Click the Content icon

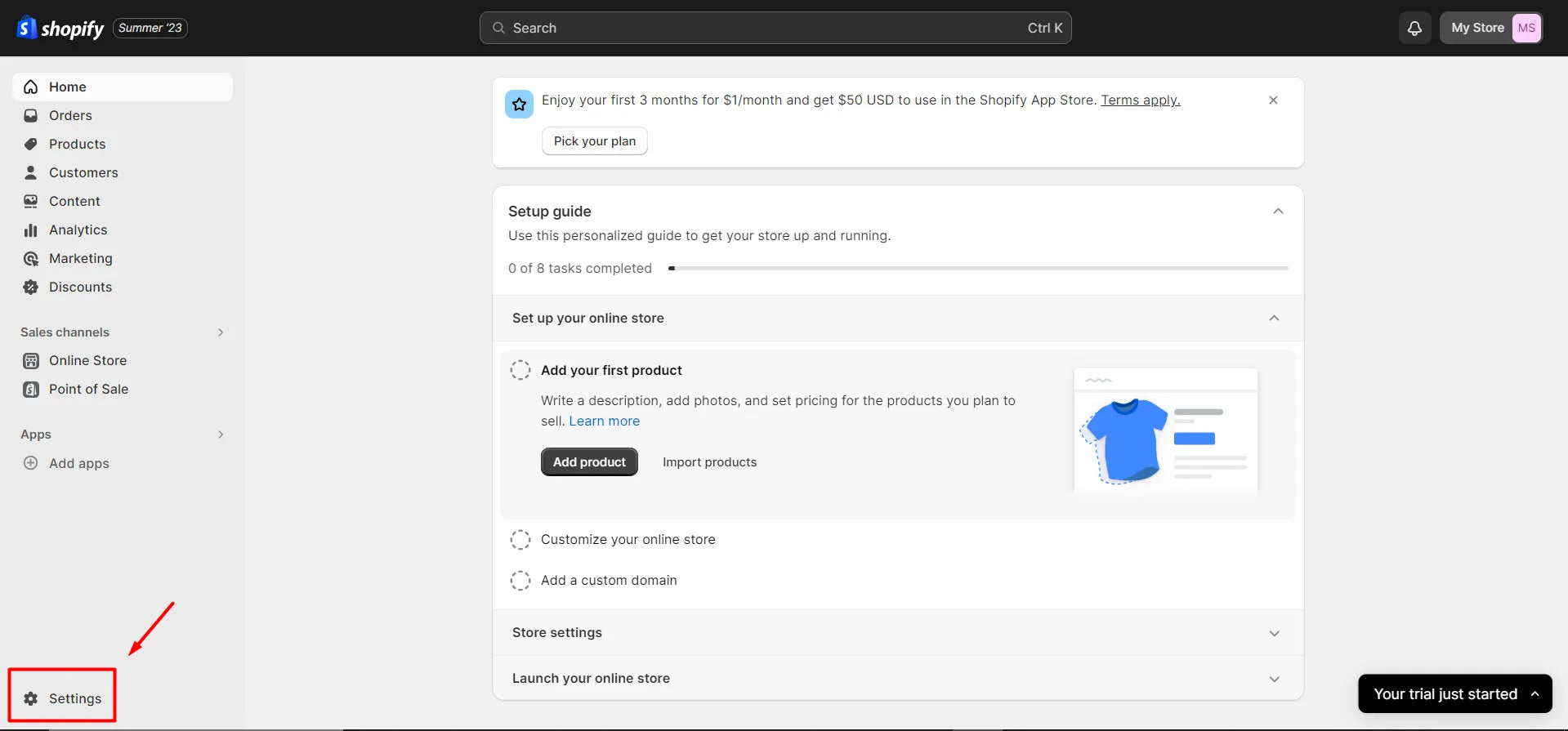[x=31, y=201]
